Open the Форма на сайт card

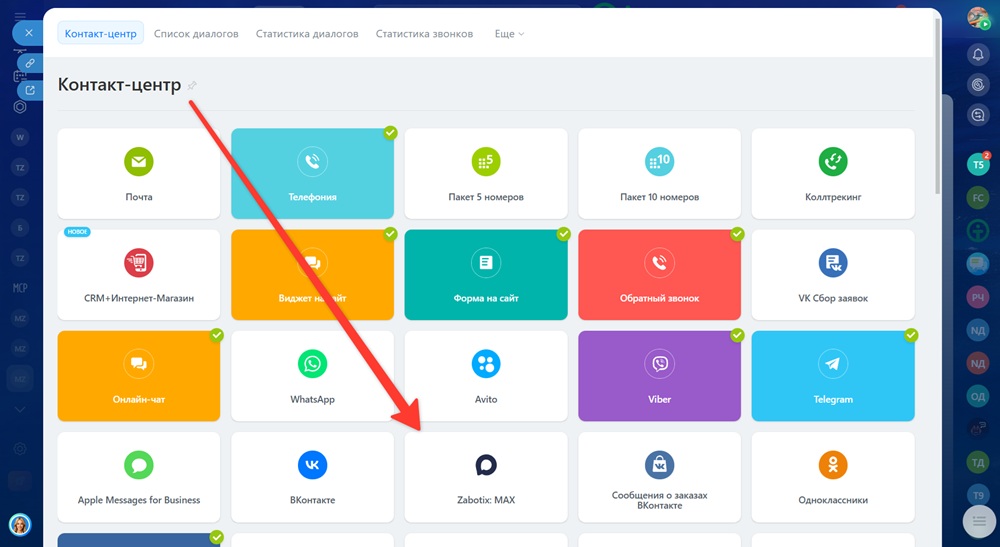pos(486,275)
